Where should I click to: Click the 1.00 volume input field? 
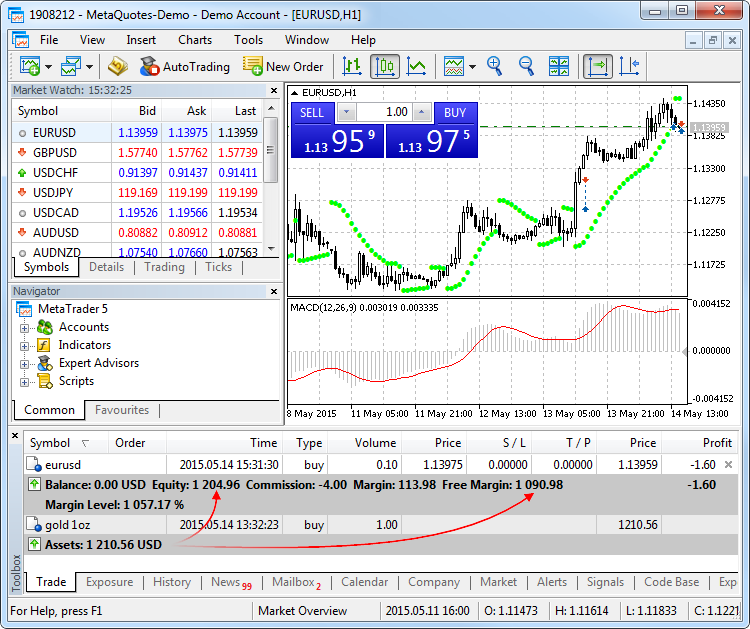coord(384,113)
